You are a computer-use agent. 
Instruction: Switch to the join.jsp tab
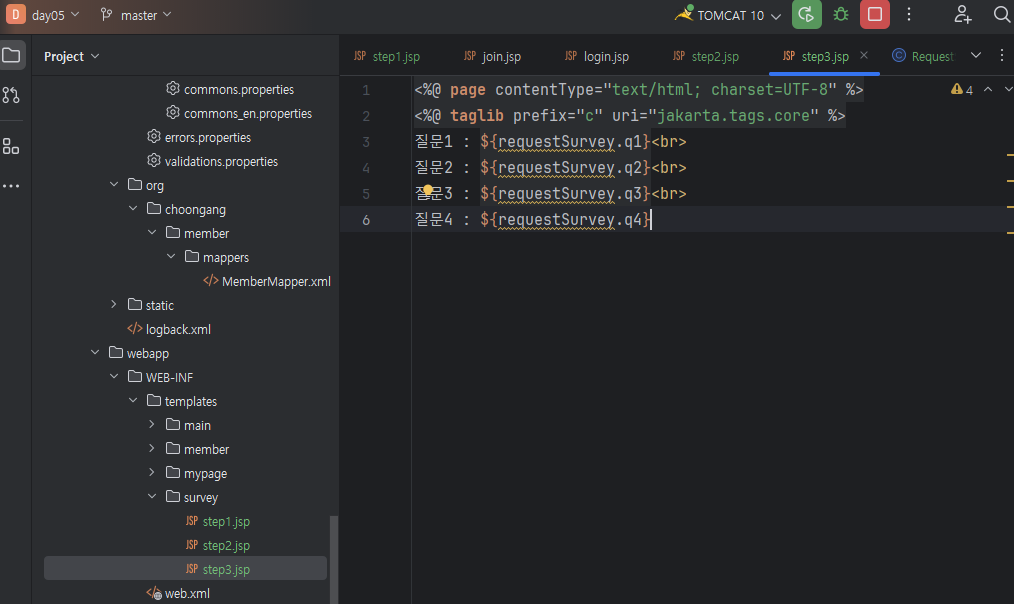[492, 56]
